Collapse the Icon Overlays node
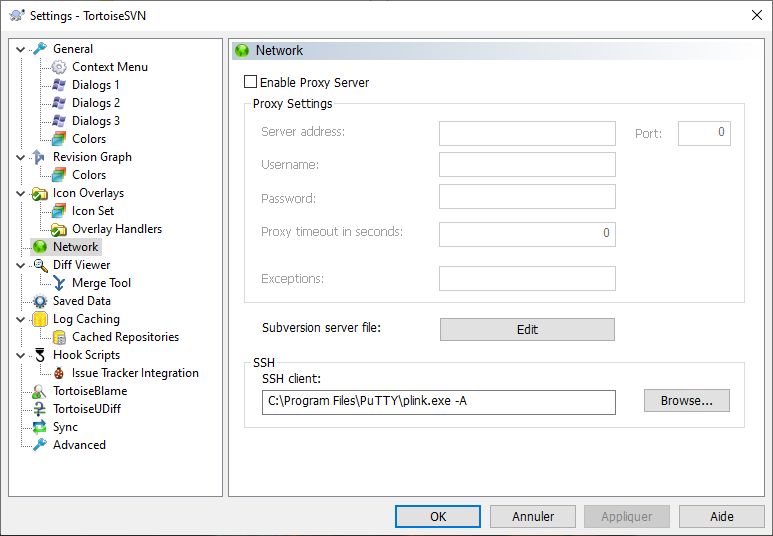Screen dimensions: 773x536 coord(21,193)
